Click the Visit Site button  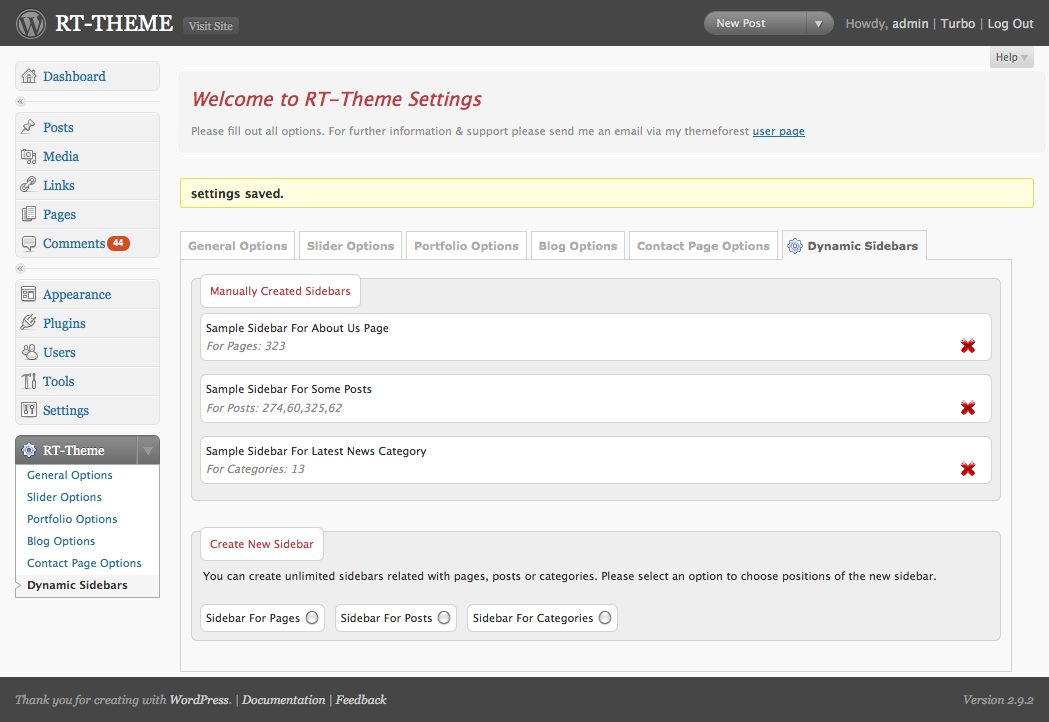[211, 26]
